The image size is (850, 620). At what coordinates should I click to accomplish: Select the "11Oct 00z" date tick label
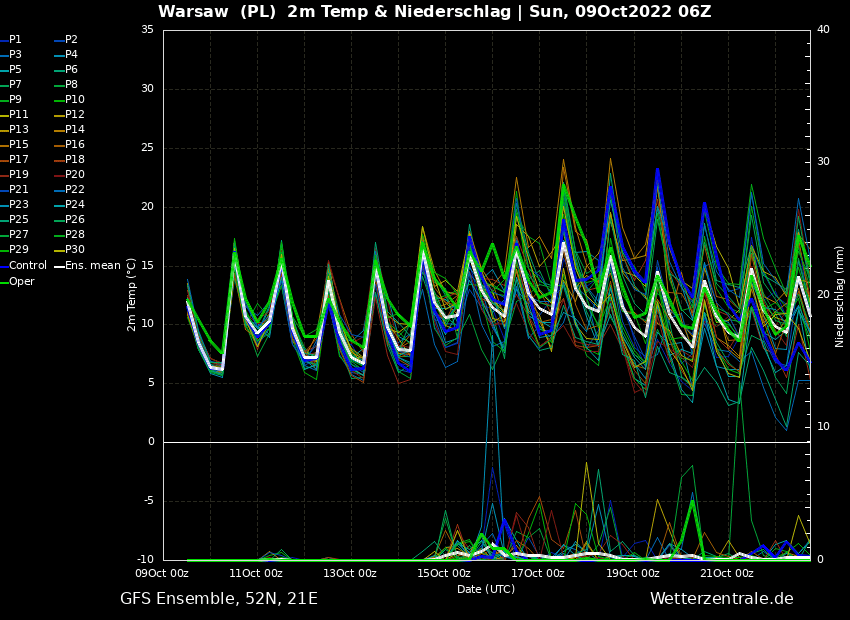[256, 573]
